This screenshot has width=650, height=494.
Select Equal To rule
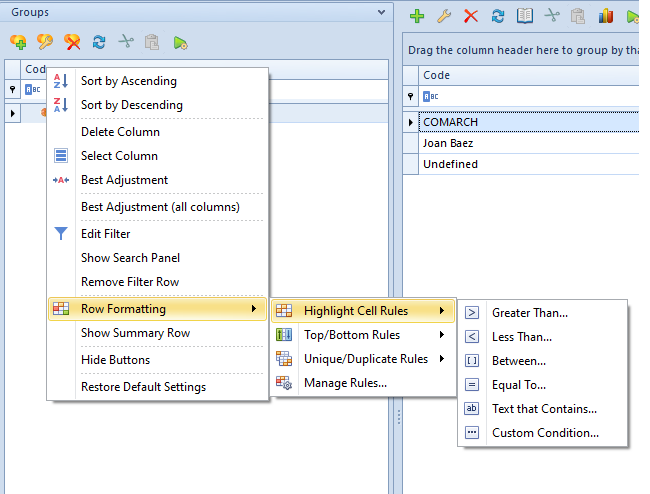click(x=543, y=385)
